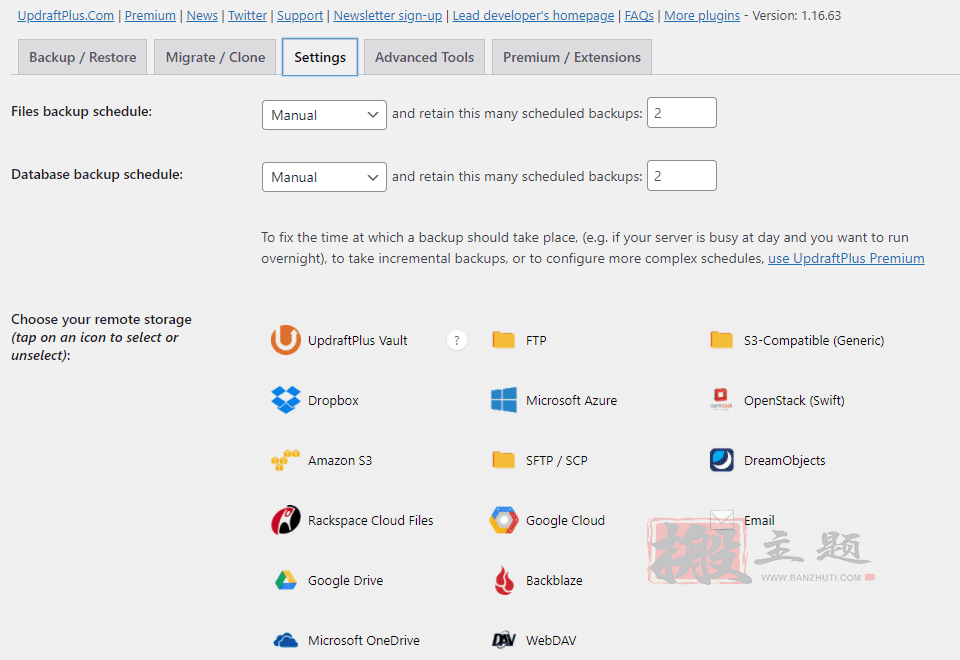Select the S3-Compatible (Generic) icon

(x=722, y=340)
